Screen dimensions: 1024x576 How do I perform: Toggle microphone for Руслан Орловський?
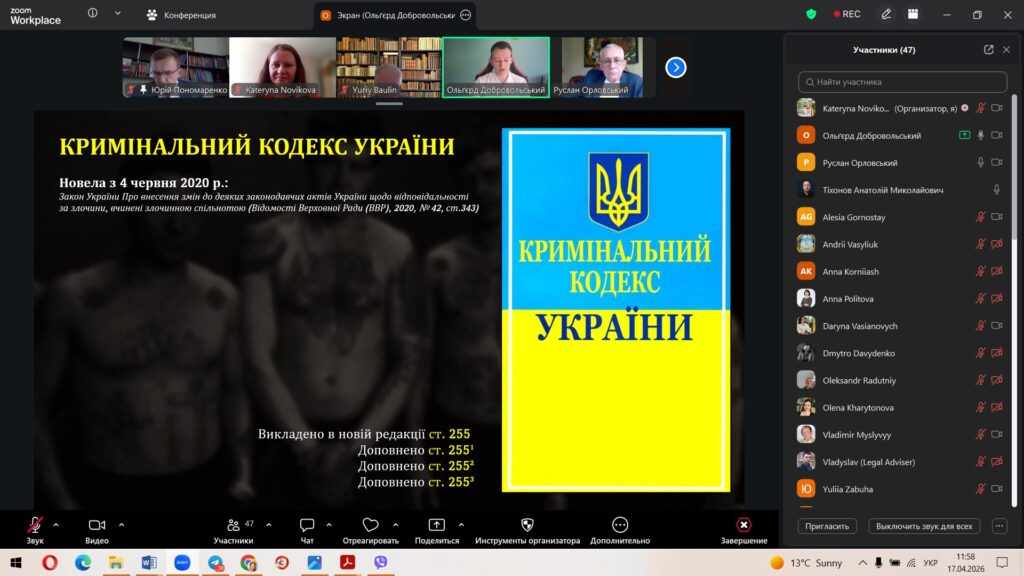pyautogui.click(x=981, y=162)
